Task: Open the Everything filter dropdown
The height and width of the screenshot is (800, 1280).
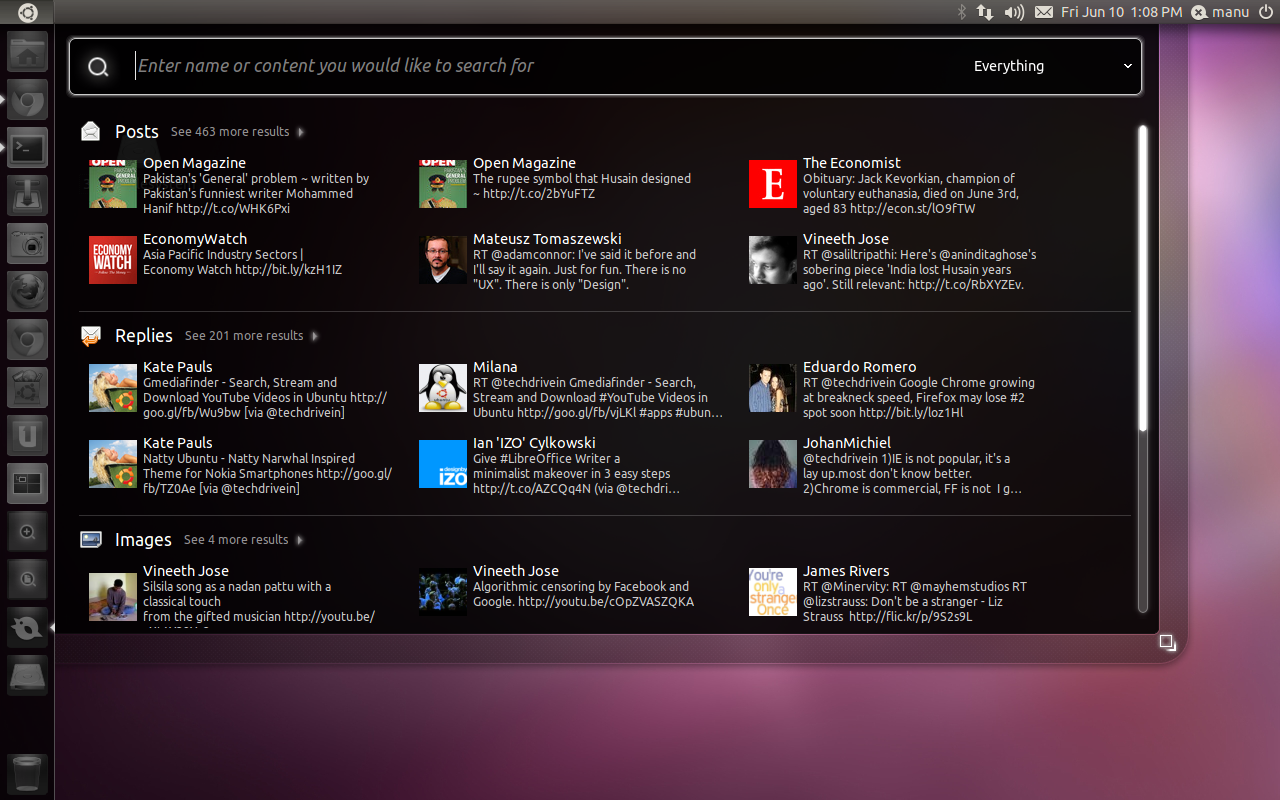Action: click(1054, 66)
